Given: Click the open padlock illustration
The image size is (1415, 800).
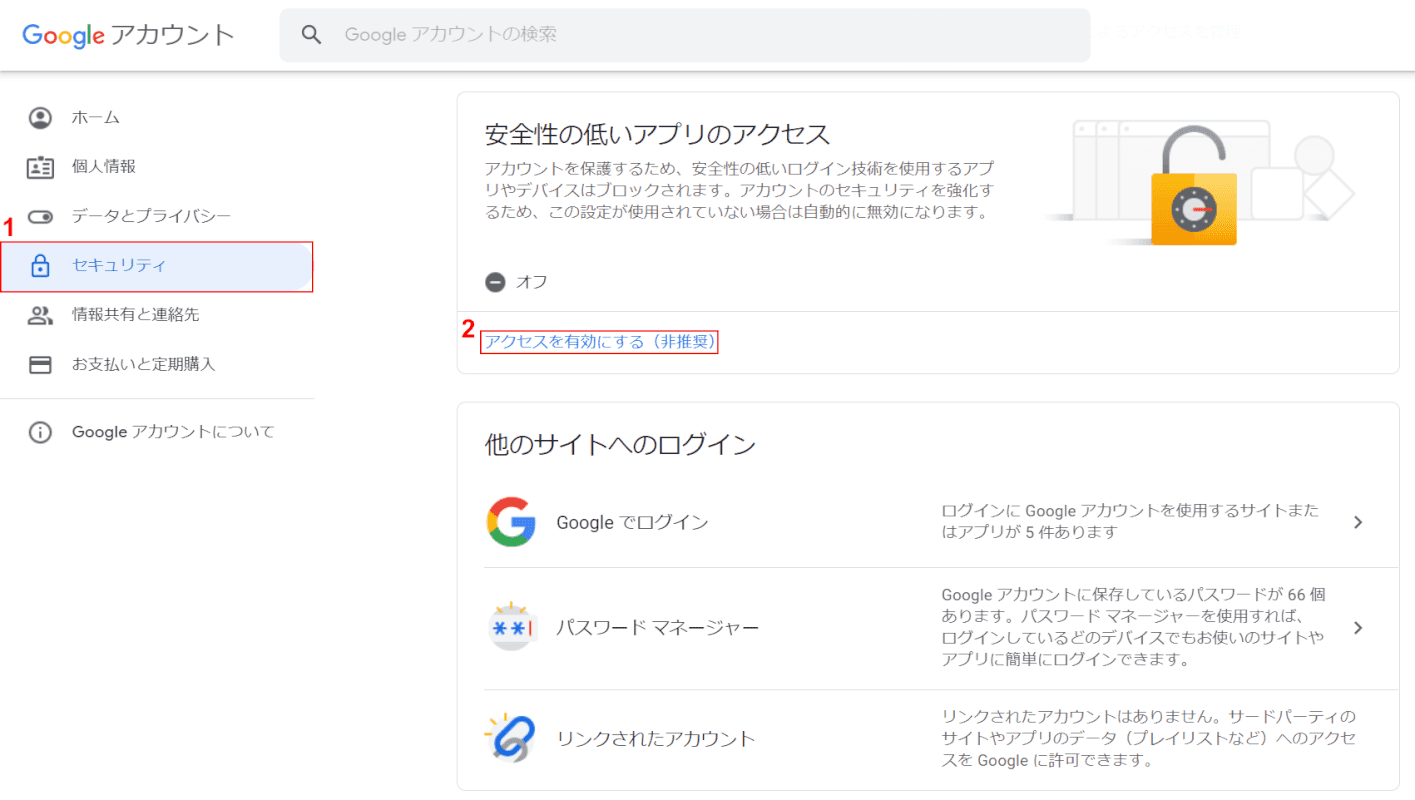Looking at the screenshot, I should pyautogui.click(x=1193, y=186).
